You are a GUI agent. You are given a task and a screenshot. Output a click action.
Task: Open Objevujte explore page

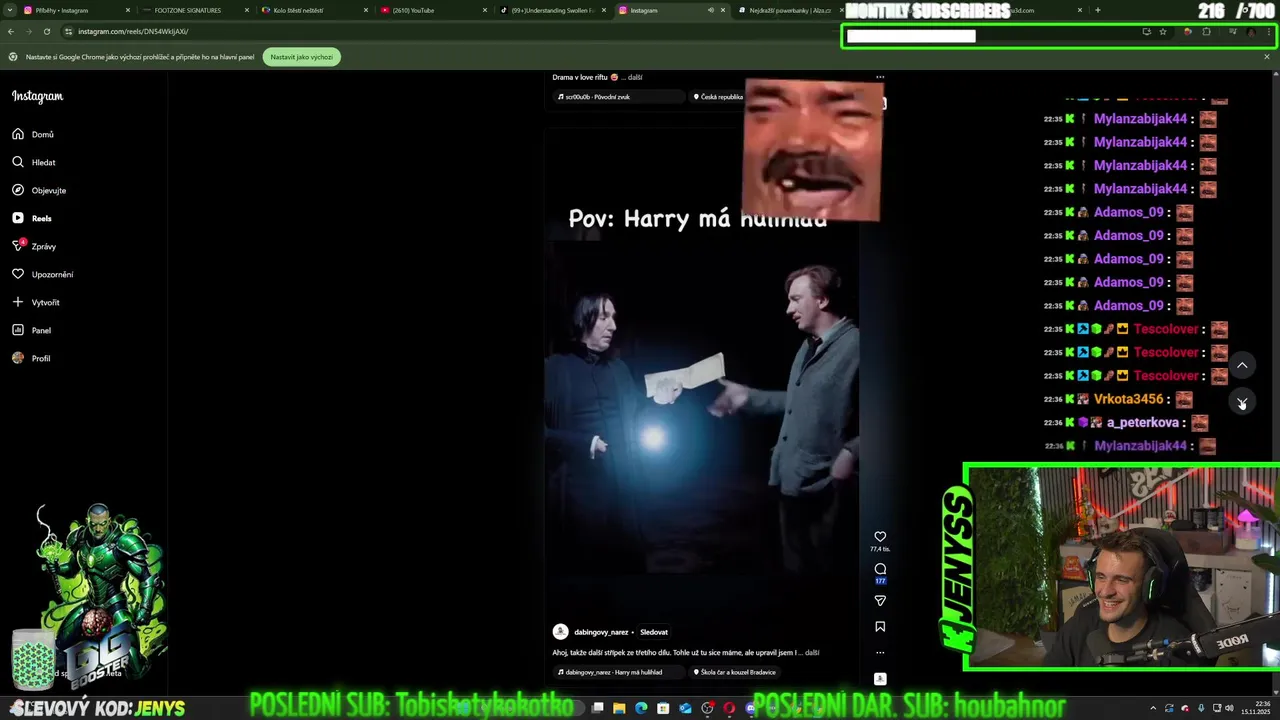pos(39,190)
